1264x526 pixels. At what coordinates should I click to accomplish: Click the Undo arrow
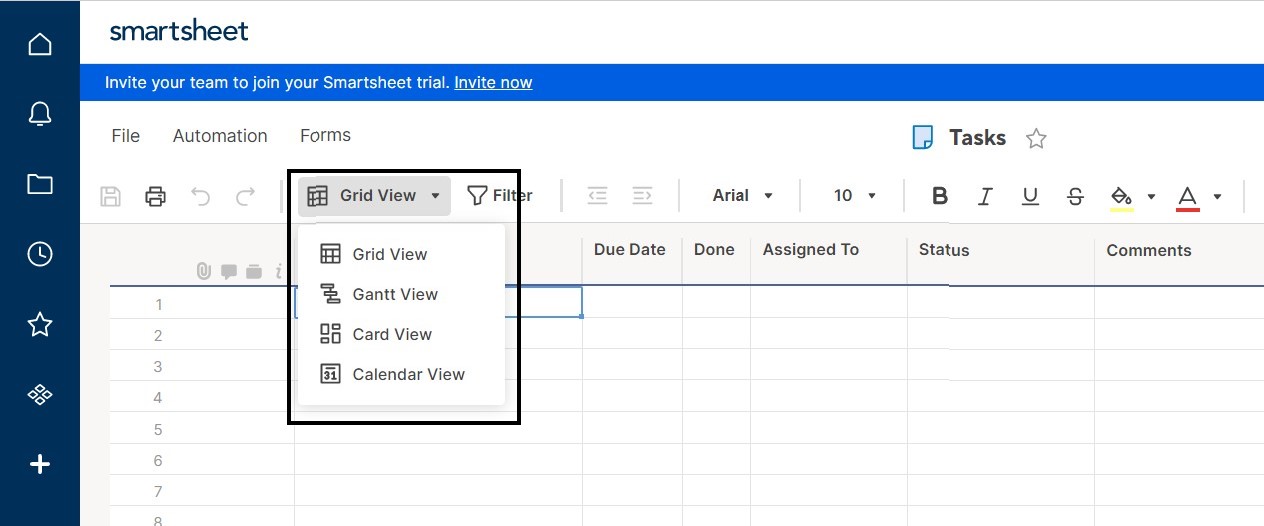[201, 196]
